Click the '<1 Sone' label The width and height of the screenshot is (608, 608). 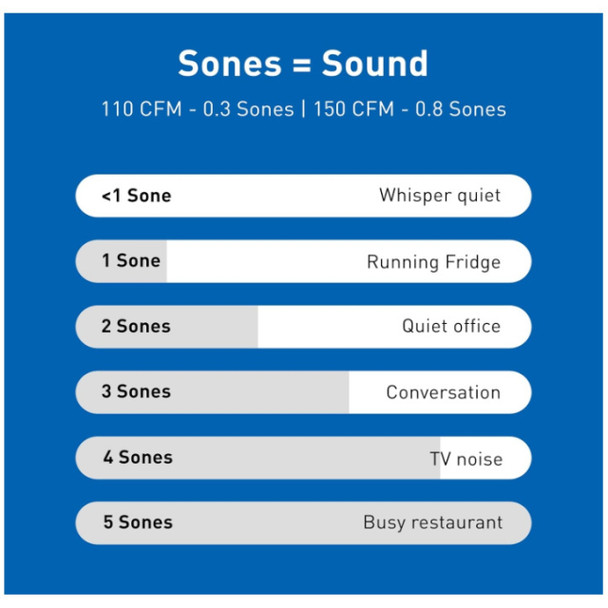click(x=136, y=195)
